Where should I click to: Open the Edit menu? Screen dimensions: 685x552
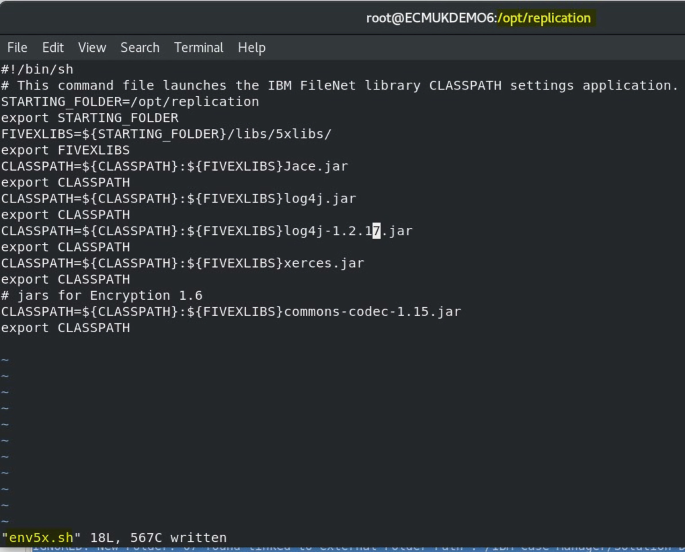tap(52, 47)
